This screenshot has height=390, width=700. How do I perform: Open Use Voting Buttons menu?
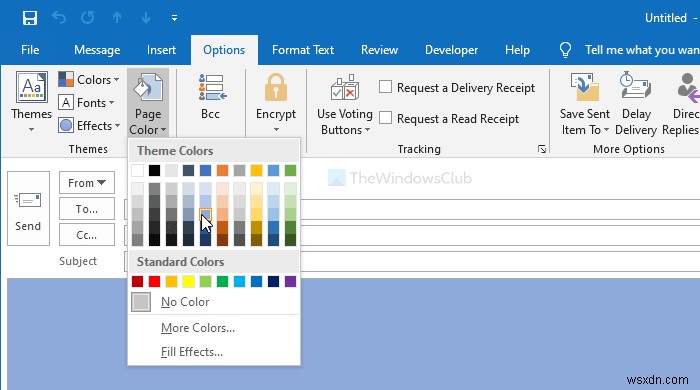click(x=345, y=105)
